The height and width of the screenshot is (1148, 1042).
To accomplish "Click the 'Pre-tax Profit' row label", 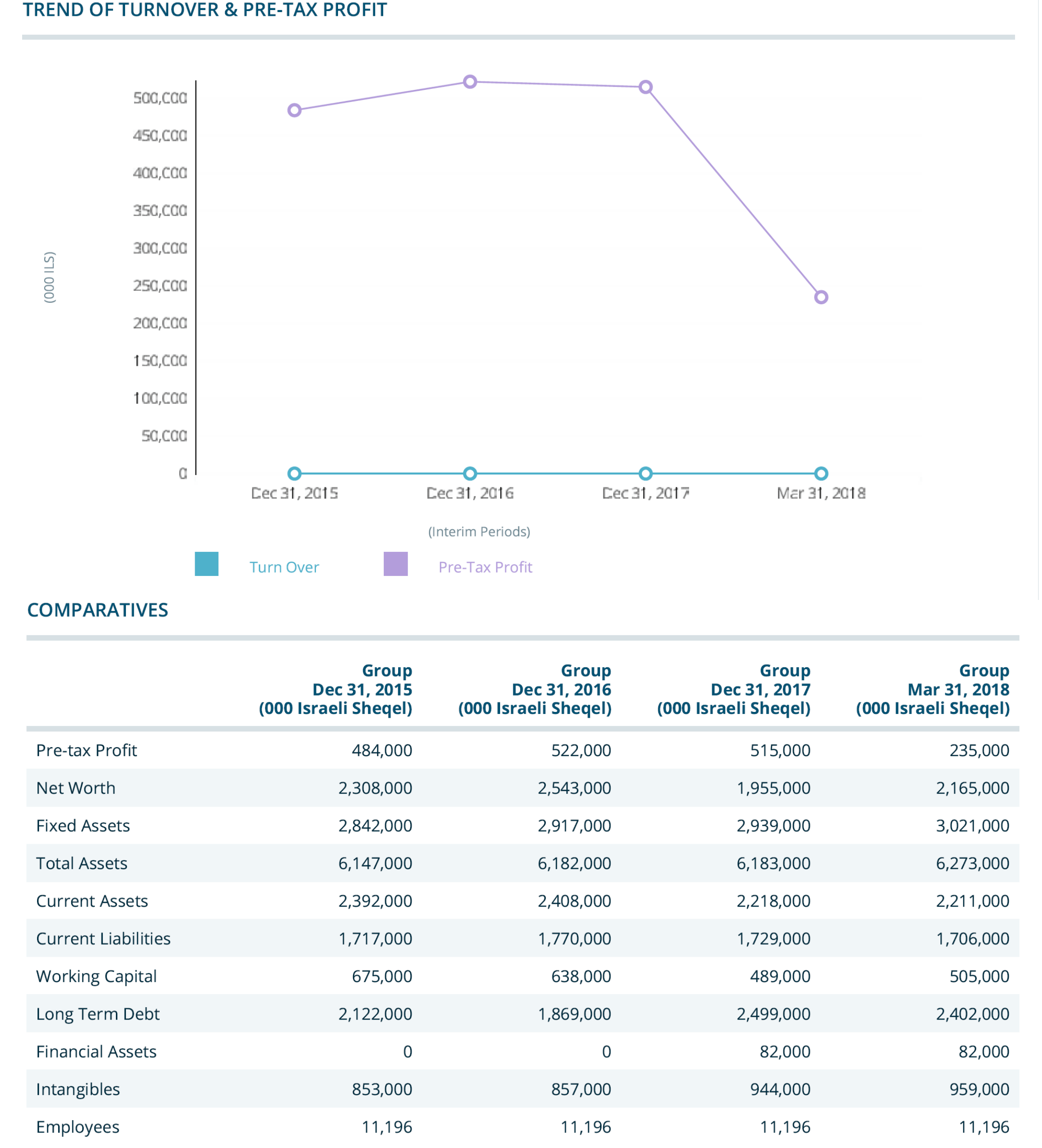I will coord(87,750).
